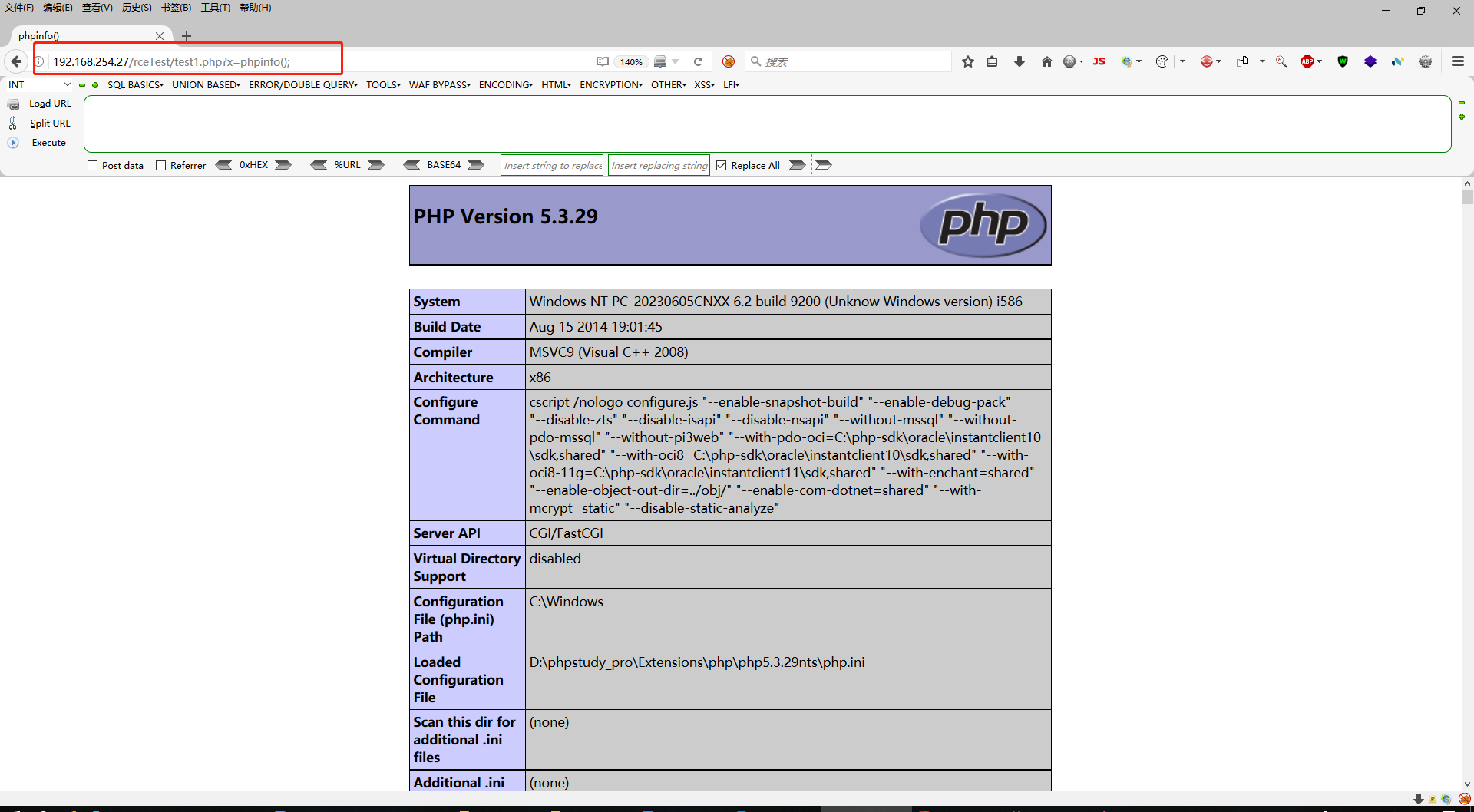This screenshot has width=1474, height=812.
Task: Click the BASE64 encode right arrow
Action: [x=476, y=165]
